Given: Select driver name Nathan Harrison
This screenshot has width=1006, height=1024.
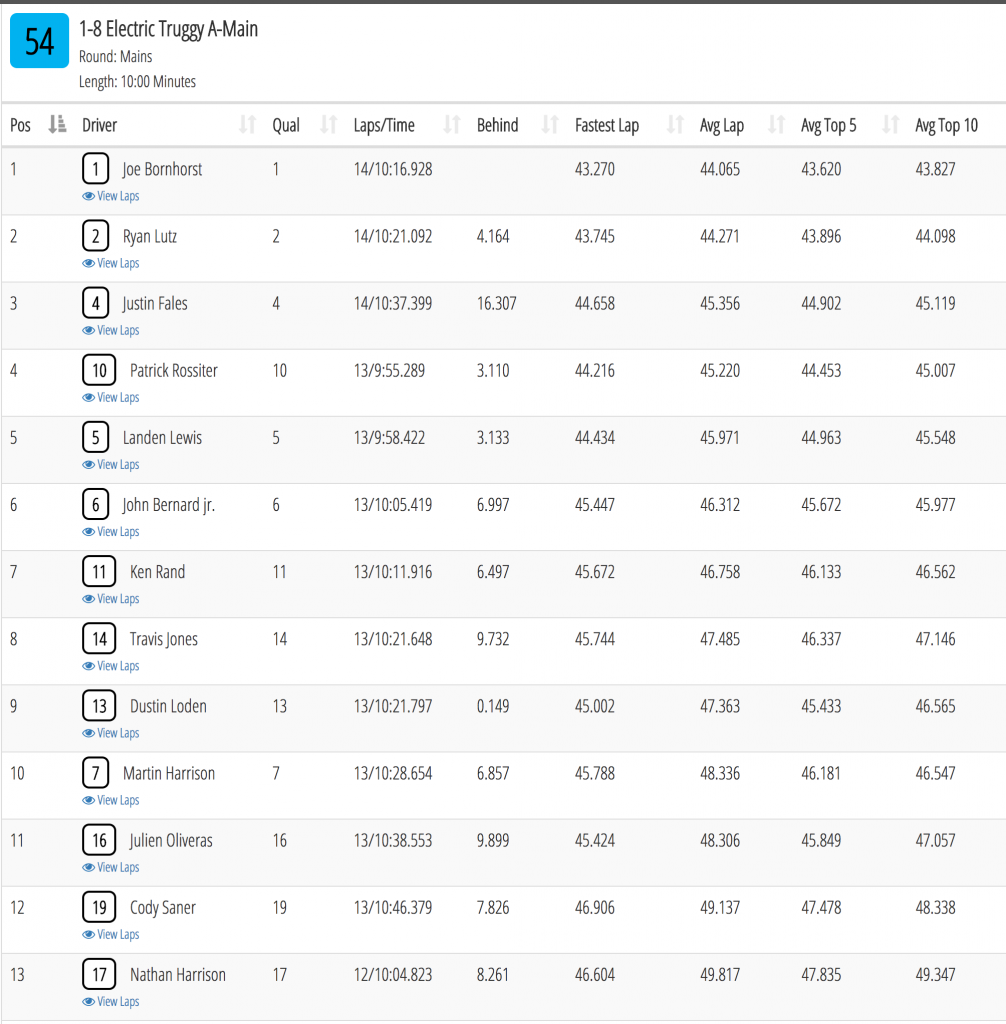Looking at the screenshot, I should tap(178, 975).
